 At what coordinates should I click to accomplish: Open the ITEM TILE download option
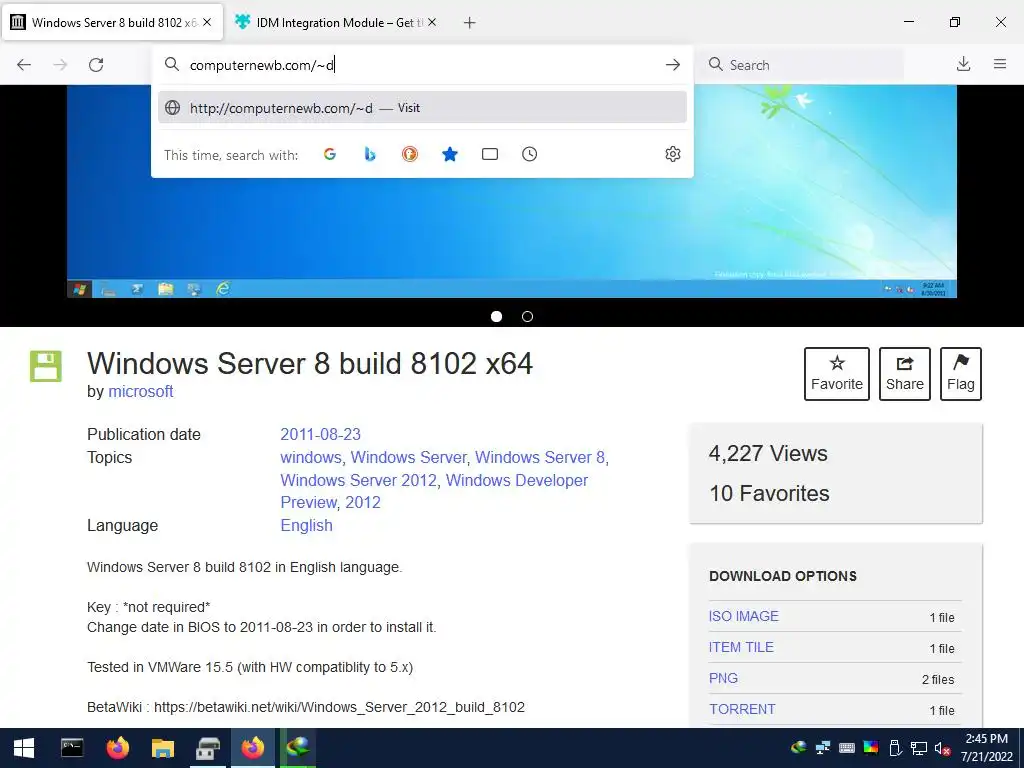741,647
